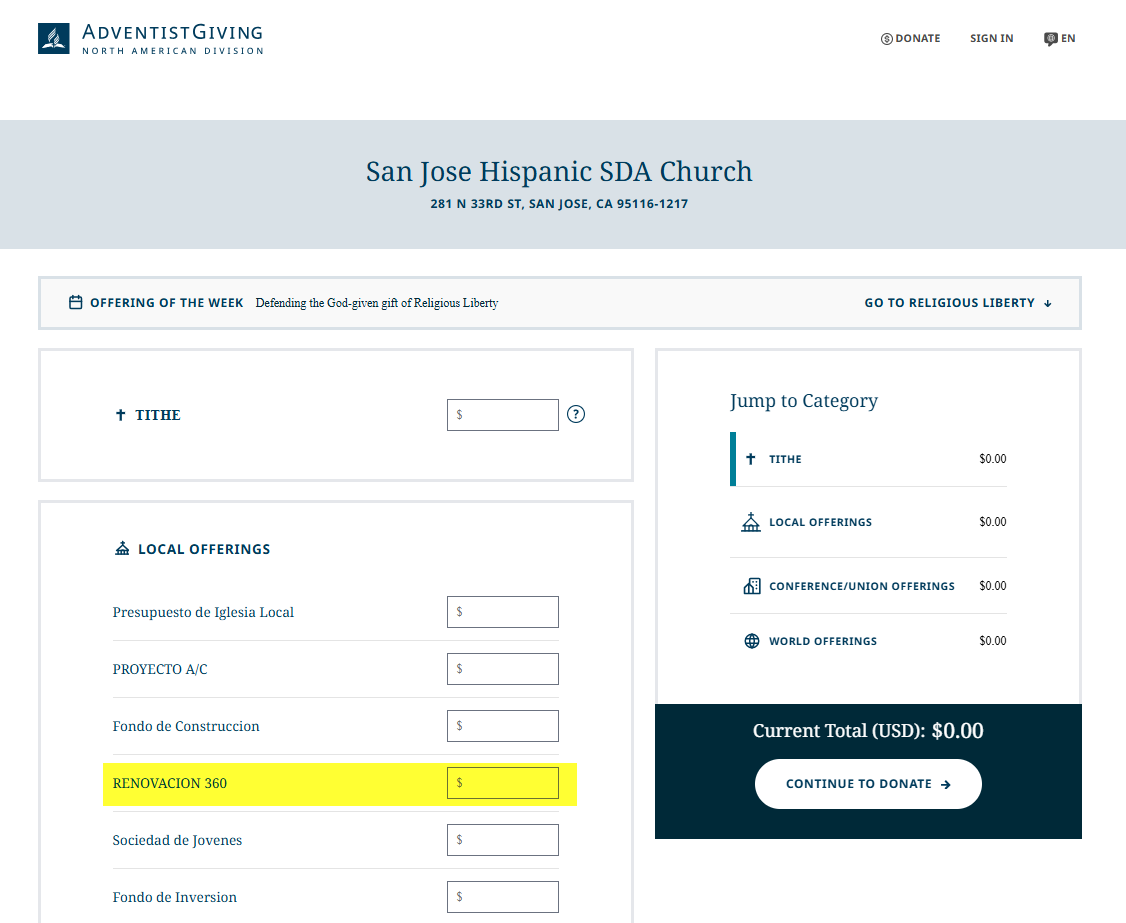Click the dollar coin Donate icon
This screenshot has height=923, width=1126.
(887, 39)
